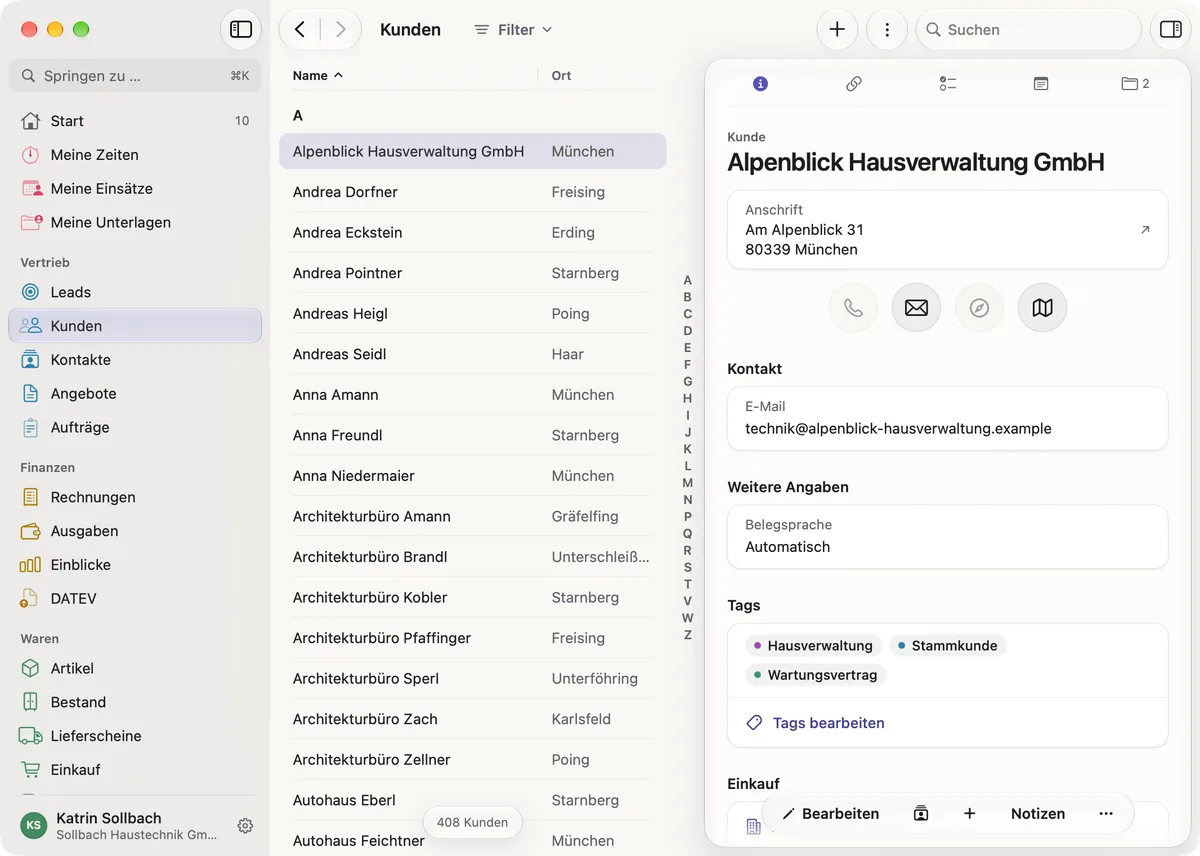Open Angebote in the sidebar
The image size is (1200, 856).
135,394
